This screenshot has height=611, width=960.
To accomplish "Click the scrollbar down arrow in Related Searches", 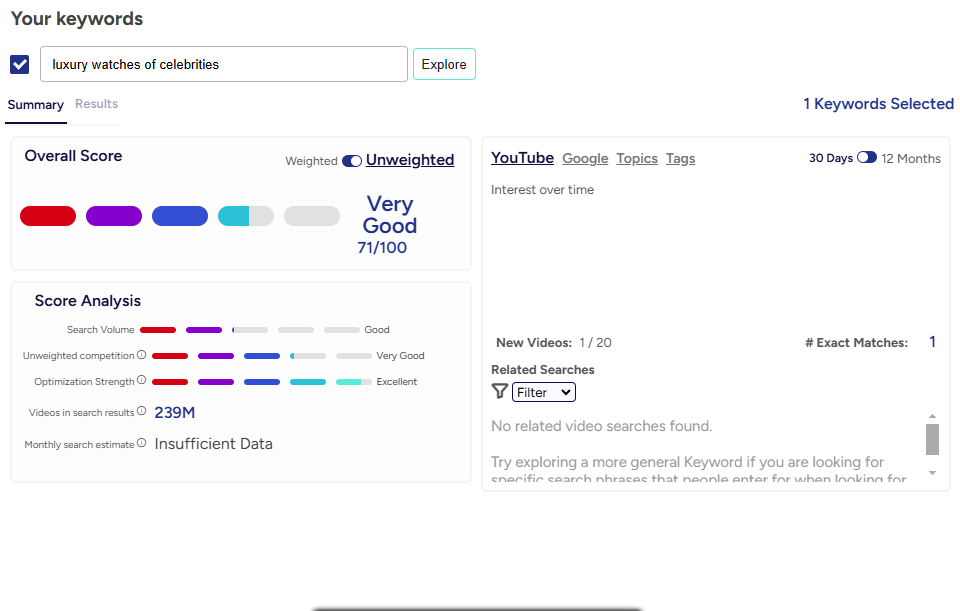I will tap(932, 473).
